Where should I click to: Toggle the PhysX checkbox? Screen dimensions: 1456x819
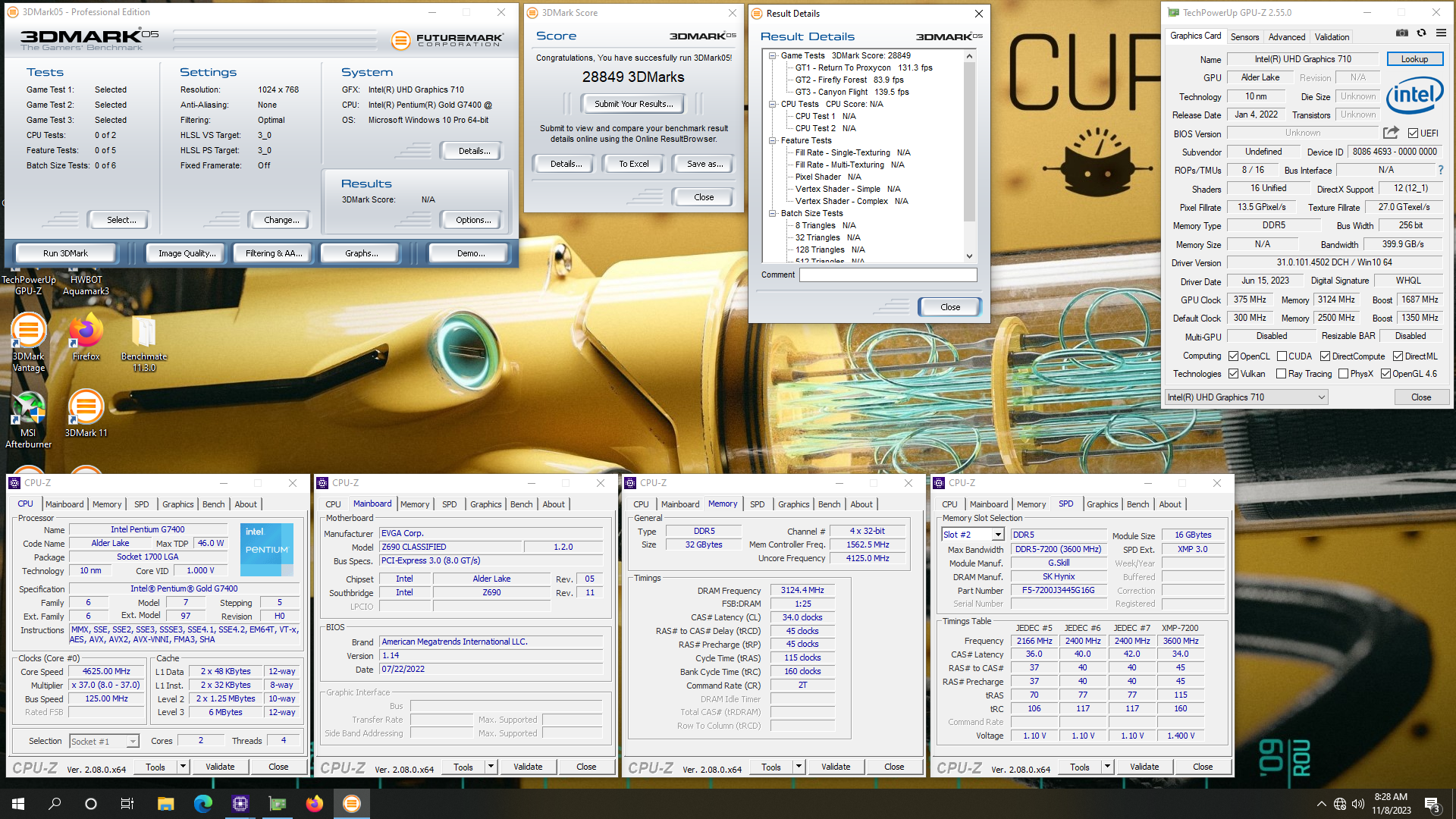(1343, 374)
